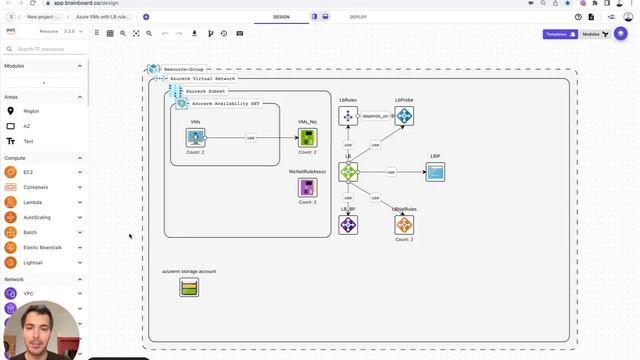Select the LBIP node

point(435,172)
